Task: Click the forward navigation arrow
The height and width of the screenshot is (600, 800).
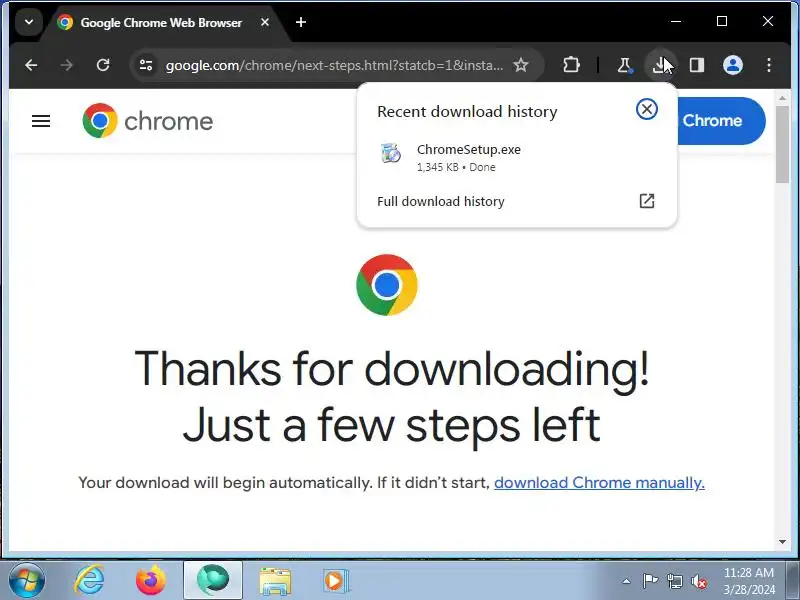Action: pos(67,65)
